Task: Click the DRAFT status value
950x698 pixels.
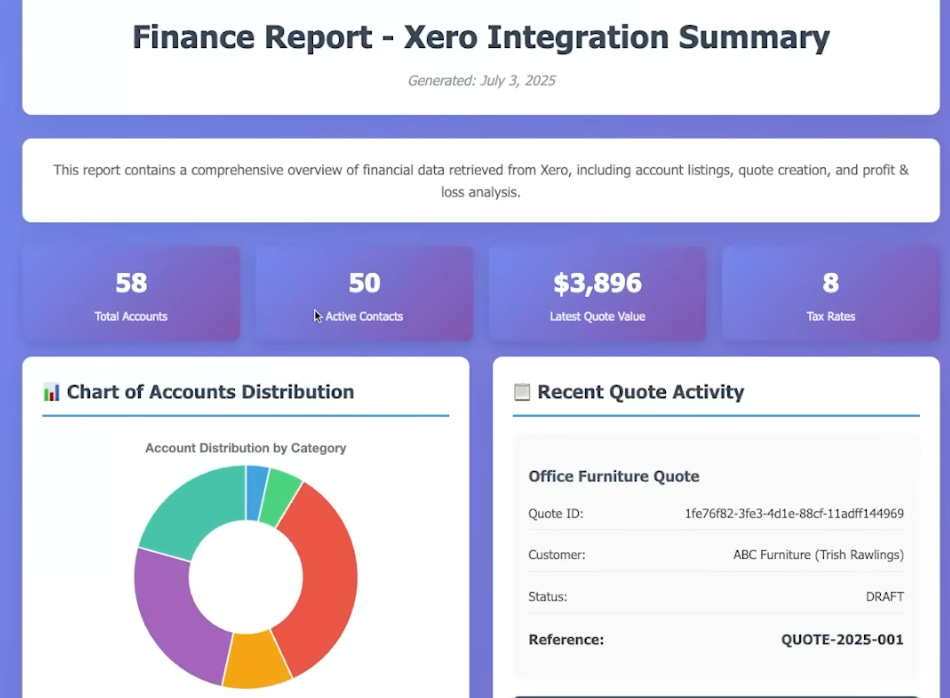Action: coord(885,597)
